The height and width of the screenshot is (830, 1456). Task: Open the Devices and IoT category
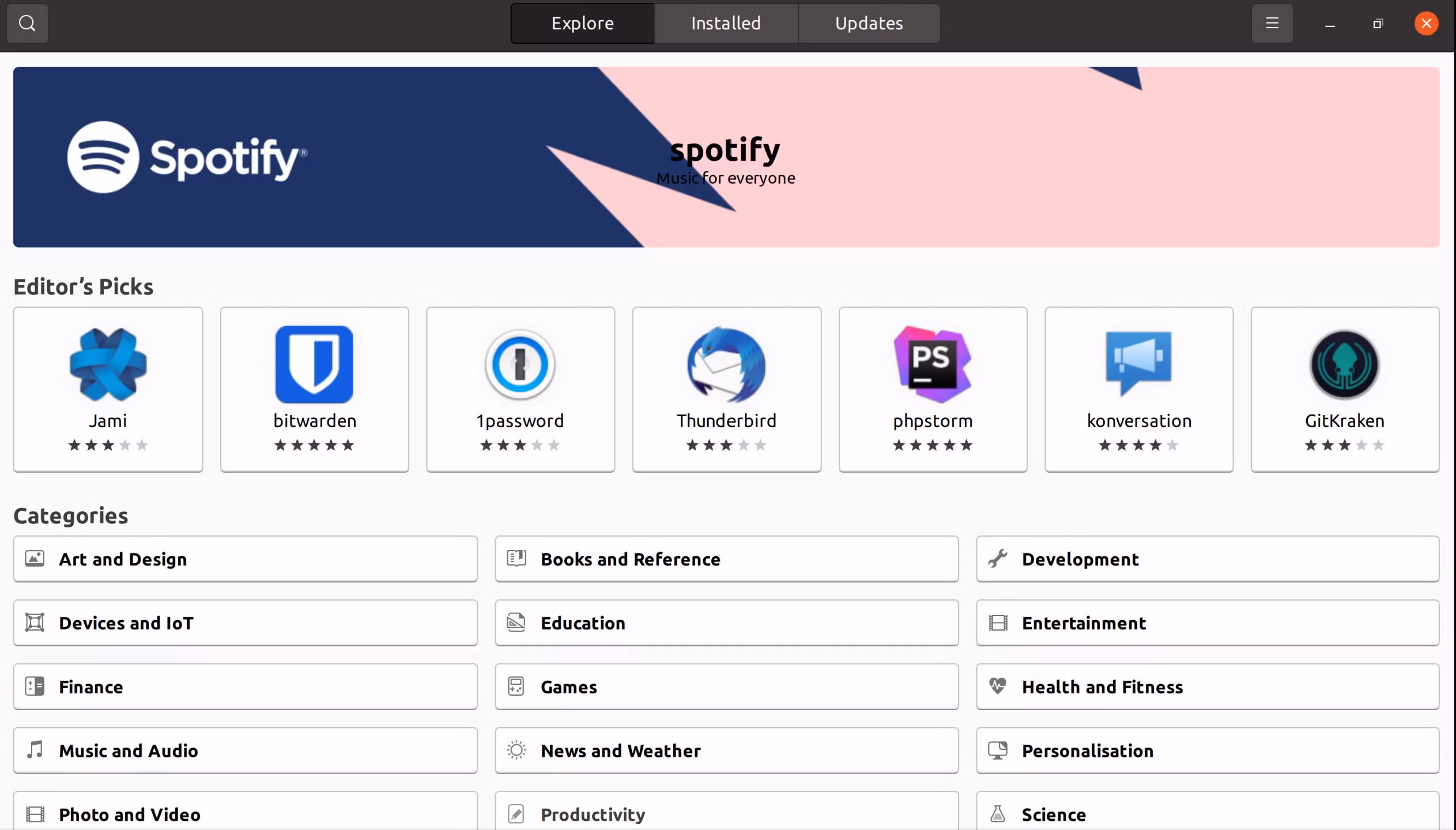(x=245, y=623)
